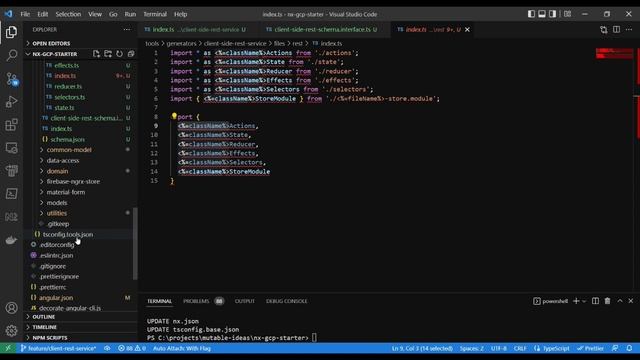Change Spaces: 2 indentation setting
640x360 pixels.
[x=471, y=348]
